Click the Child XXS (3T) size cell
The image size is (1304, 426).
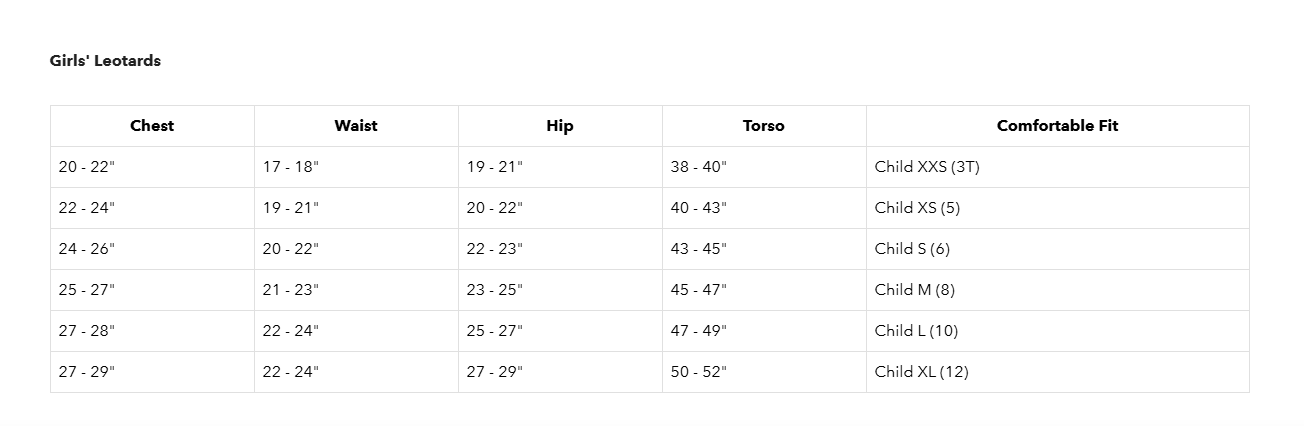pyautogui.click(x=927, y=167)
